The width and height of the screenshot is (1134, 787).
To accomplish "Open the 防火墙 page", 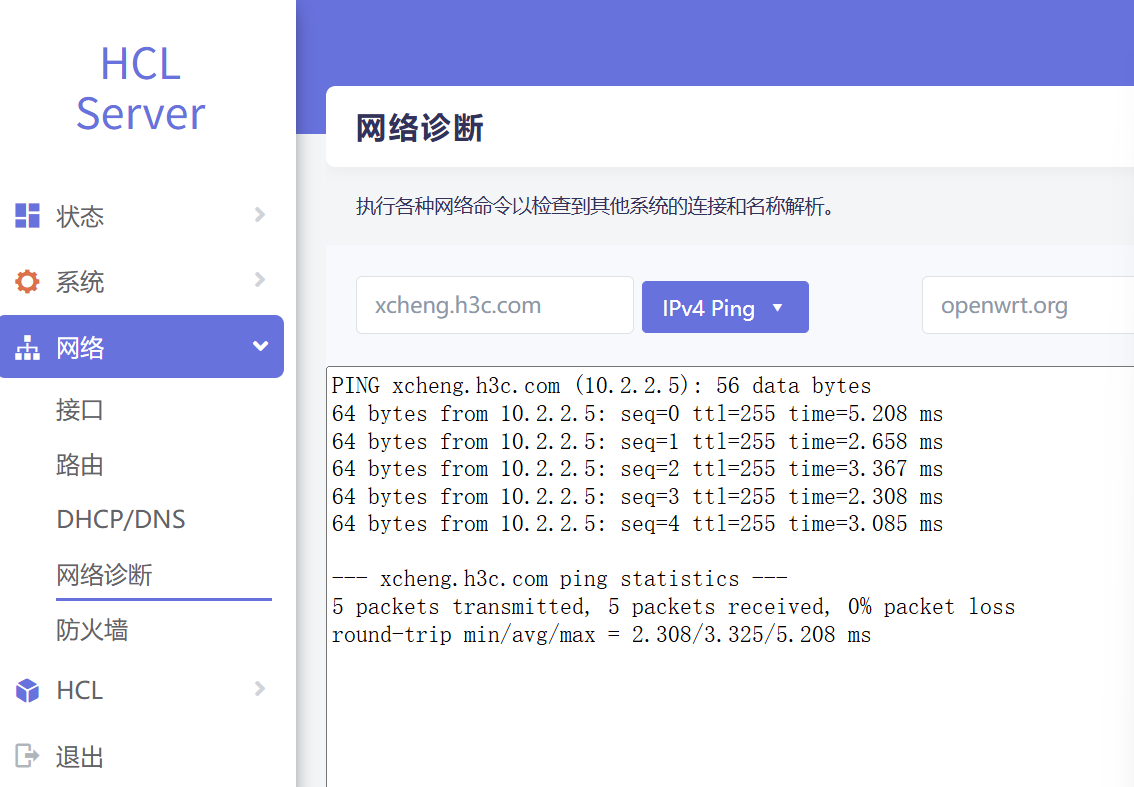I will 92,630.
